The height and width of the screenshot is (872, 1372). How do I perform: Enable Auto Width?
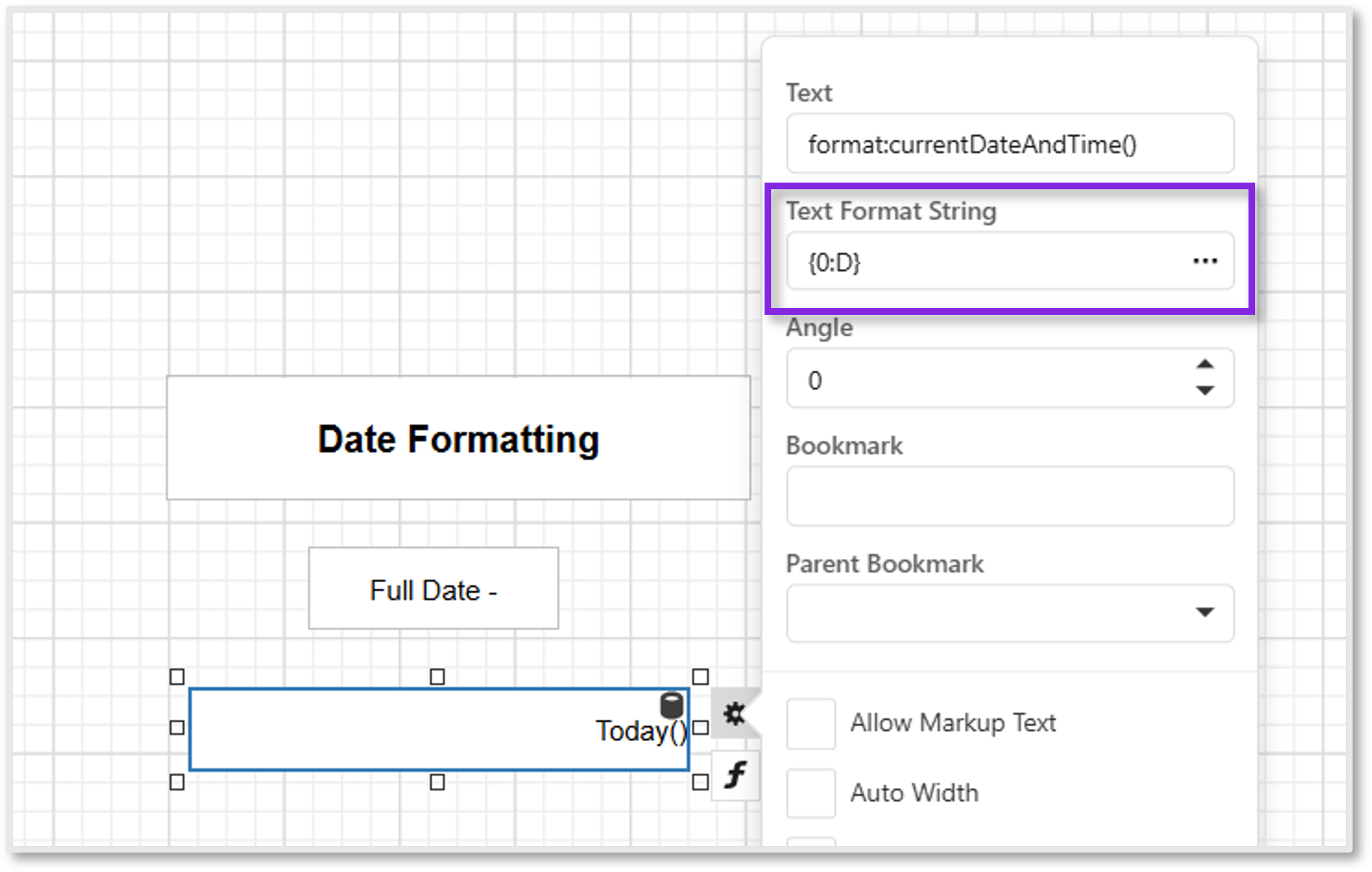tap(810, 793)
